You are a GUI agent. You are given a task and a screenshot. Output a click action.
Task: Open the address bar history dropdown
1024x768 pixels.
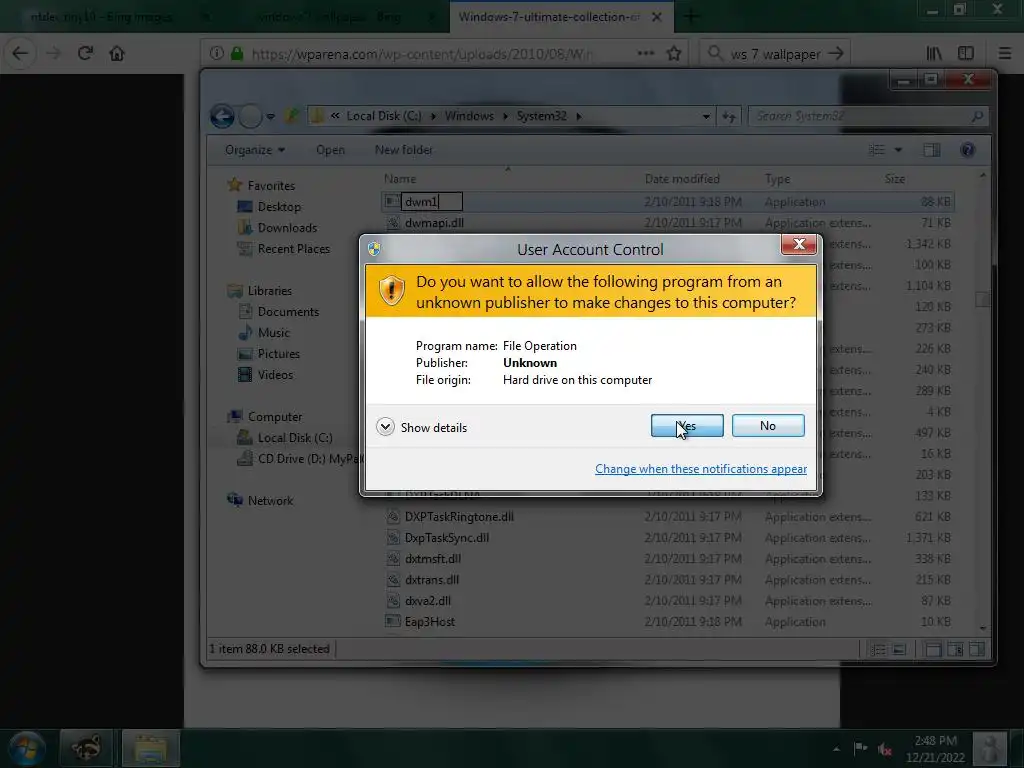706,117
